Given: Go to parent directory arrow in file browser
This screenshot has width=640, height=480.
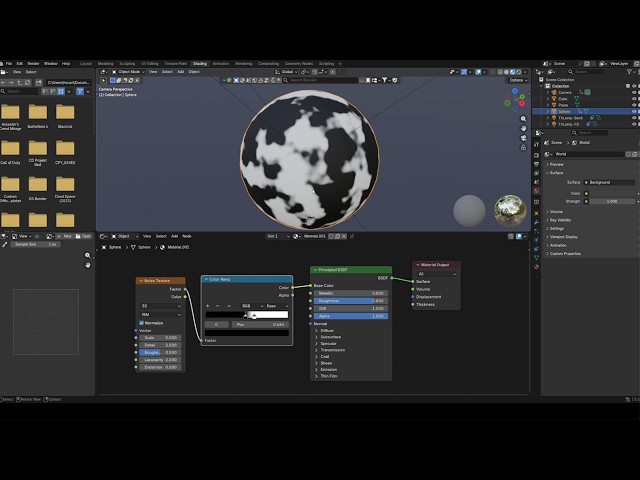Looking at the screenshot, I should (x=19, y=82).
